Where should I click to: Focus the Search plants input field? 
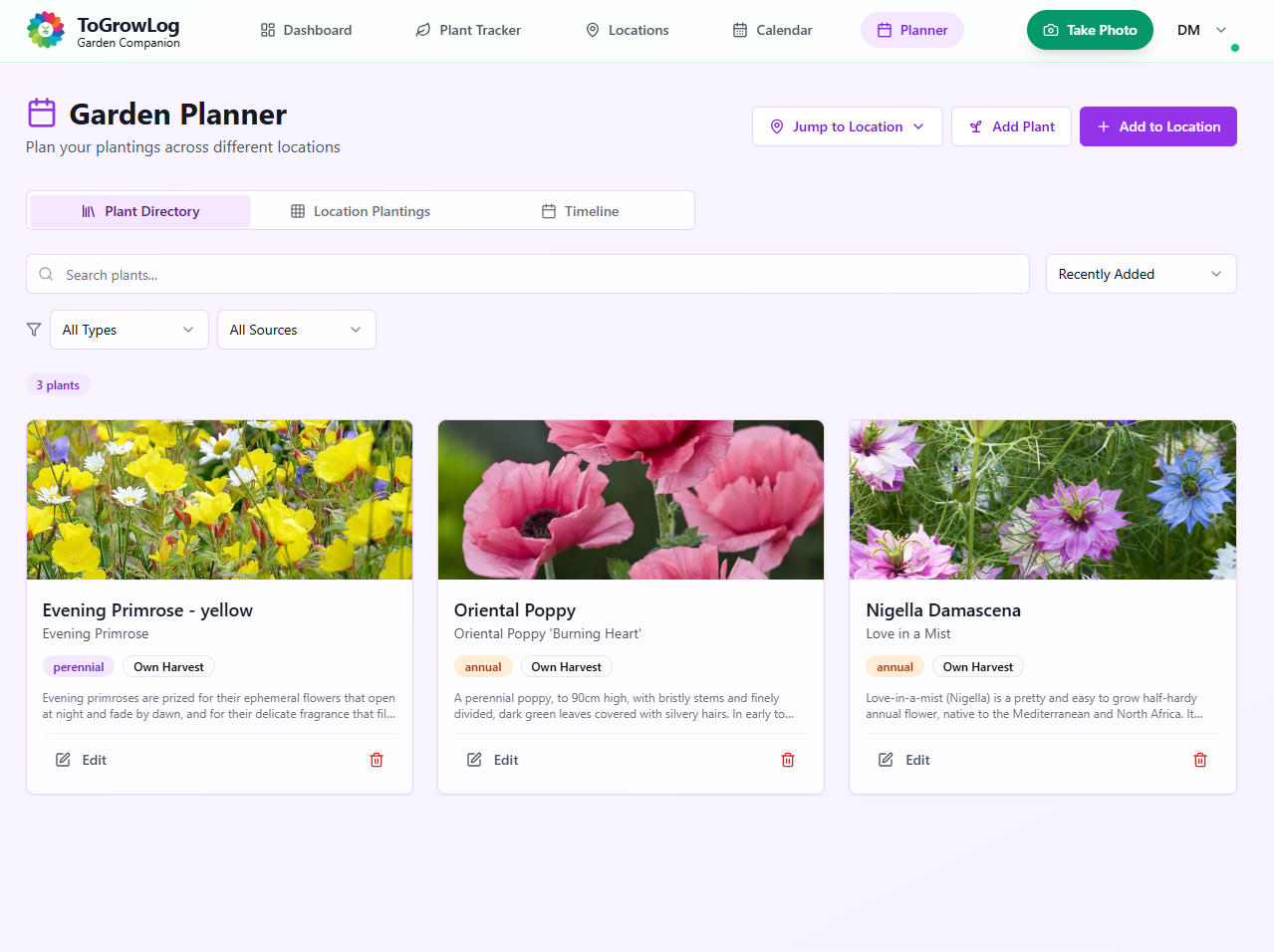[x=538, y=274]
